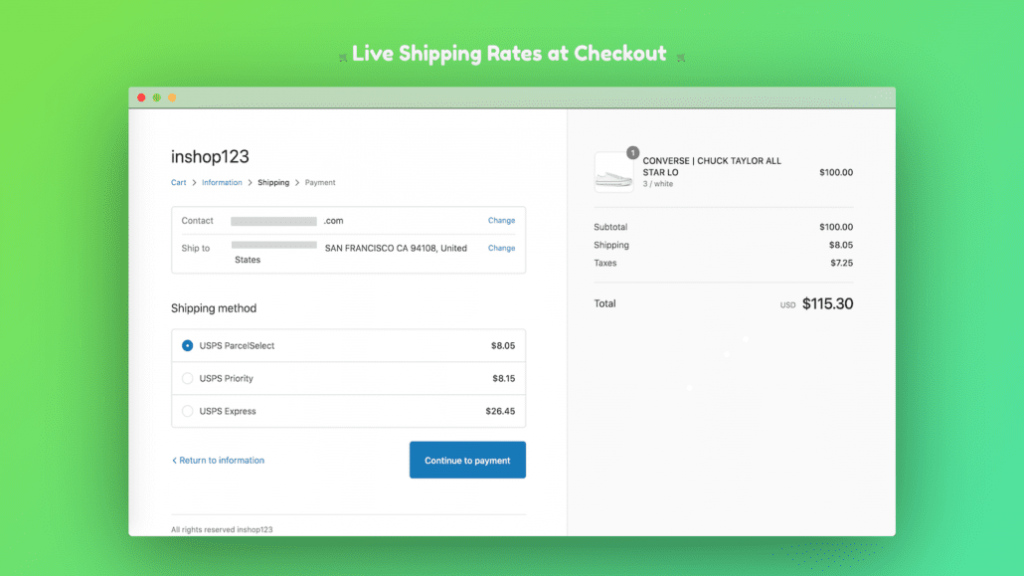
Task: Click the Converse shoe product thumbnail
Action: (613, 173)
